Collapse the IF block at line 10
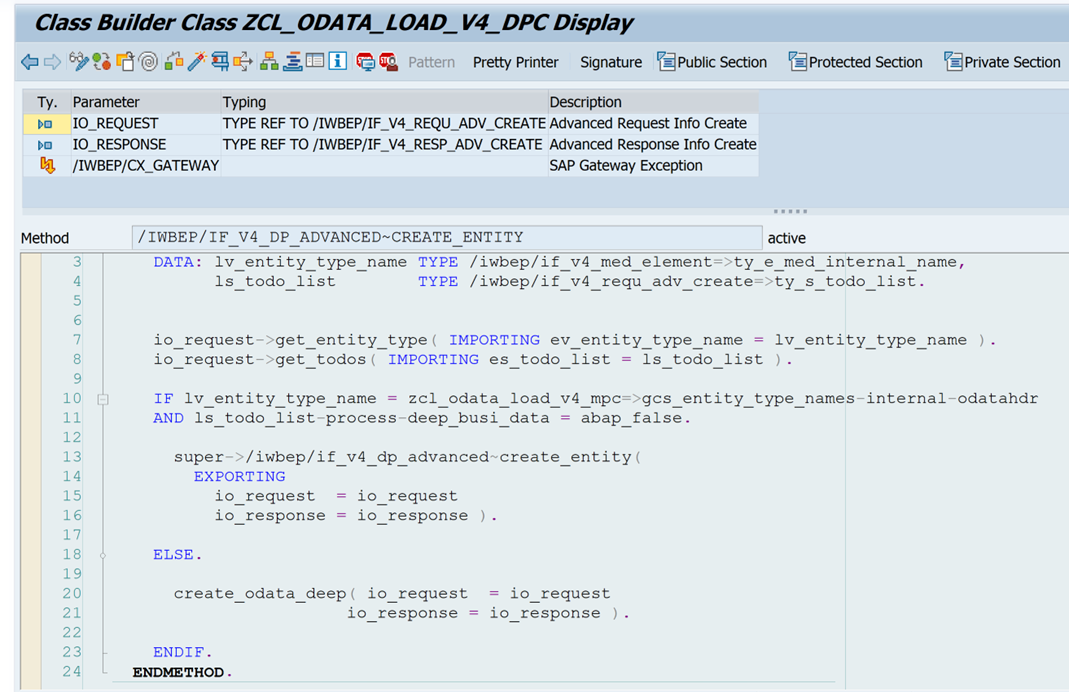 pos(102,399)
